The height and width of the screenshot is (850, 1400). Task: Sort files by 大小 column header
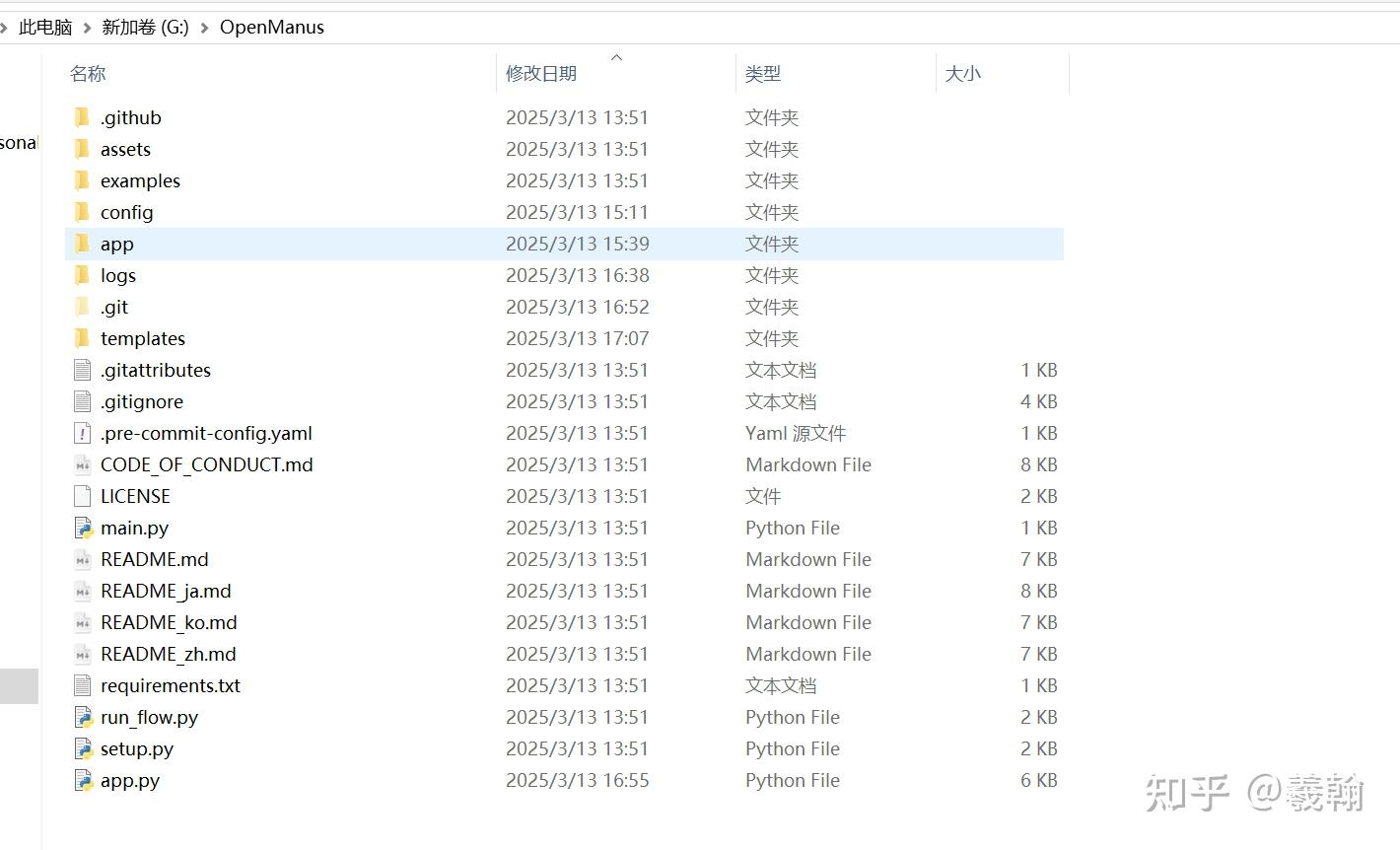click(x=963, y=74)
